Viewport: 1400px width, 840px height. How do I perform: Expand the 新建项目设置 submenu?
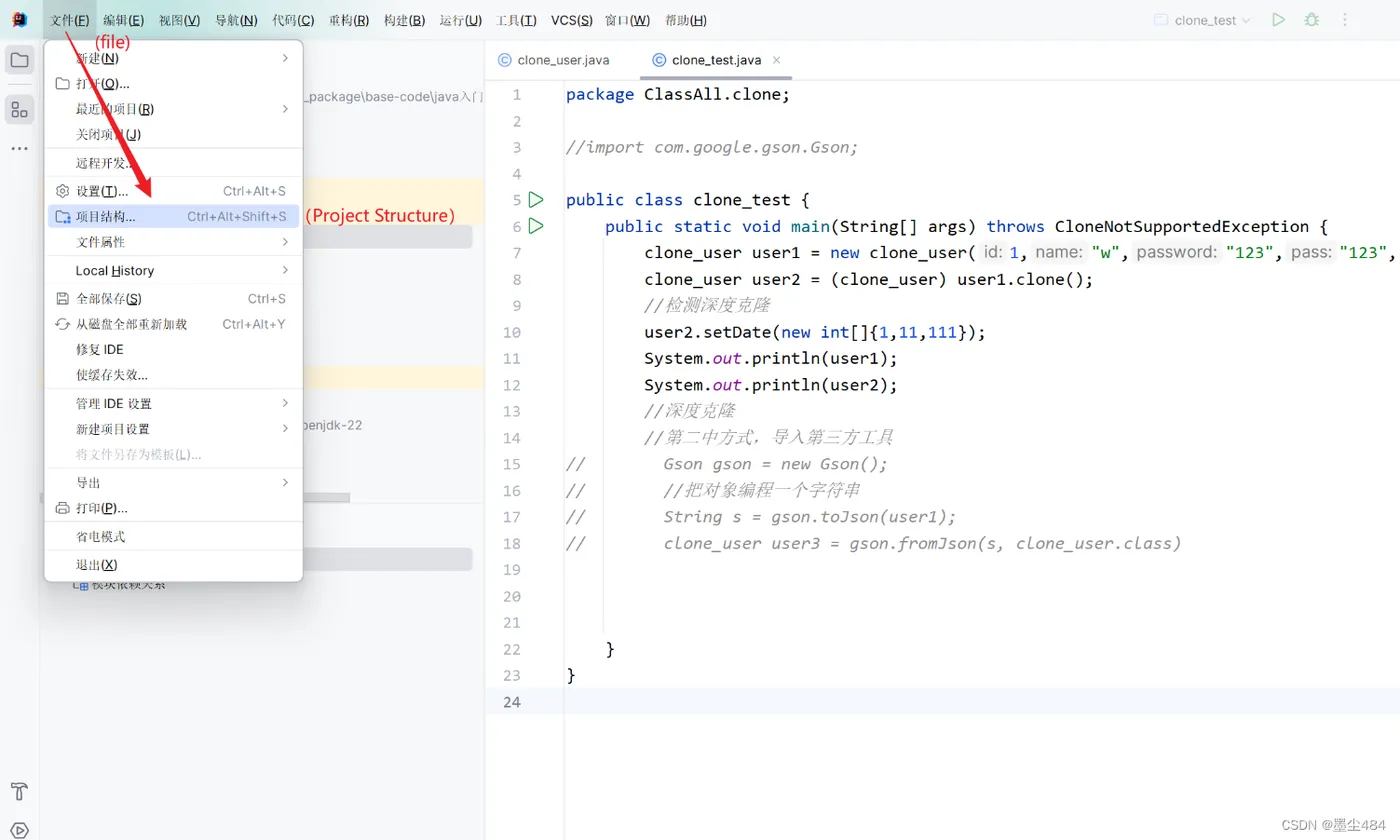174,429
